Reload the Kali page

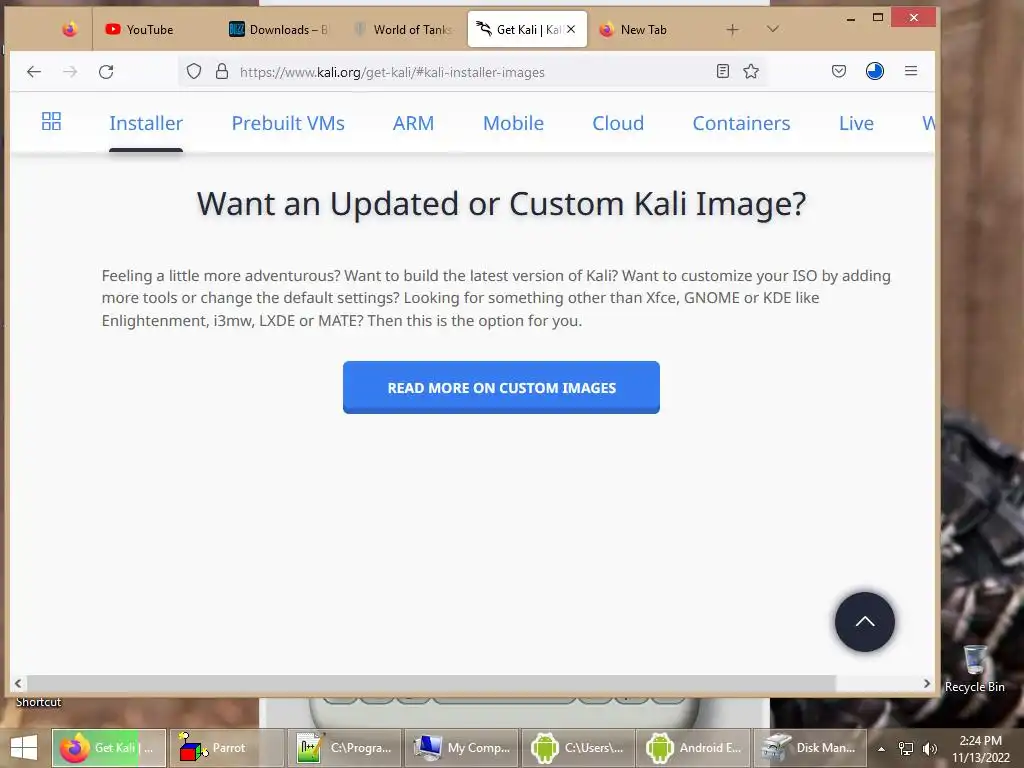click(x=106, y=72)
